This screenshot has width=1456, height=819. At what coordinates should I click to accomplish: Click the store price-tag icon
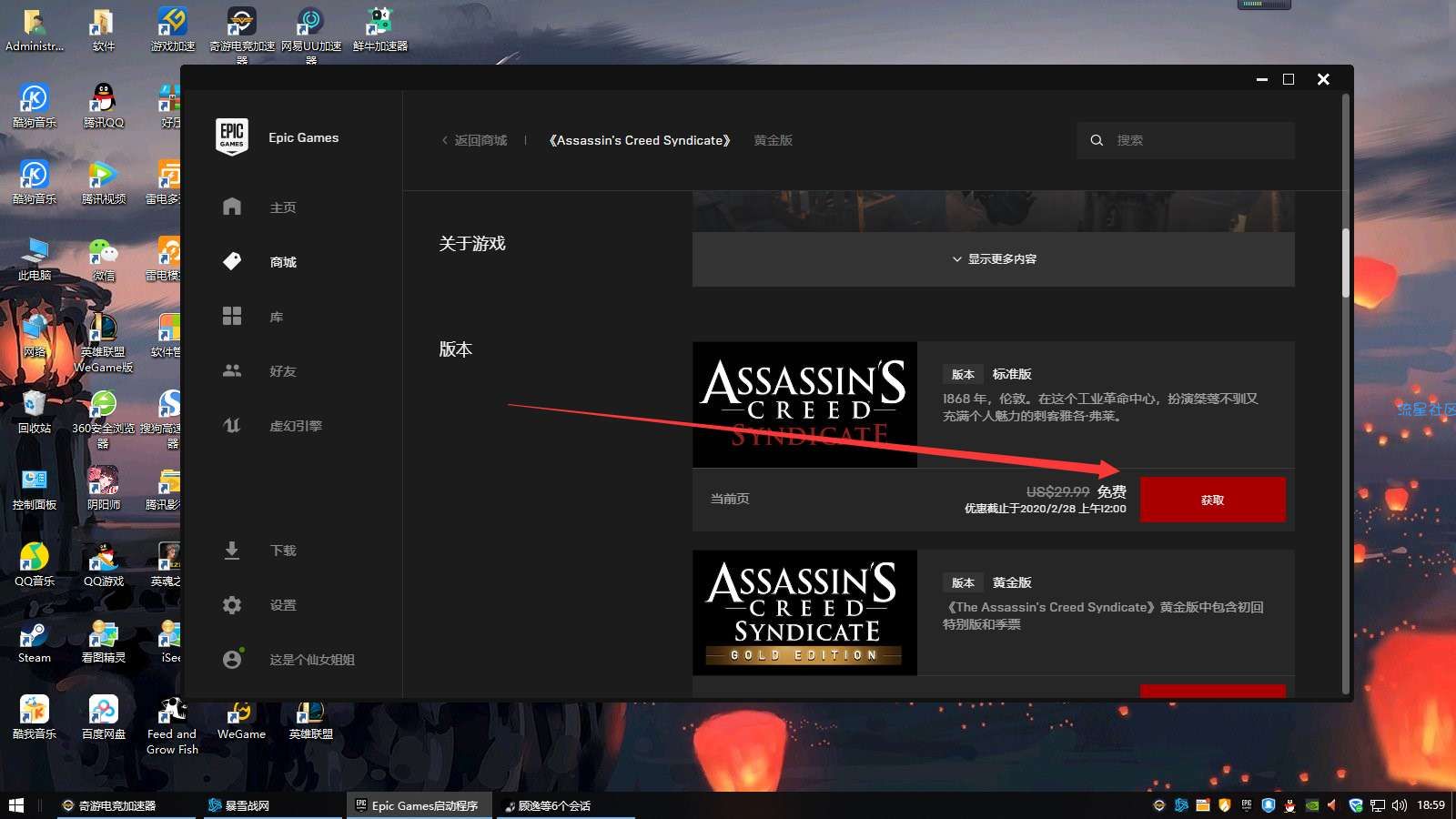pyautogui.click(x=232, y=261)
